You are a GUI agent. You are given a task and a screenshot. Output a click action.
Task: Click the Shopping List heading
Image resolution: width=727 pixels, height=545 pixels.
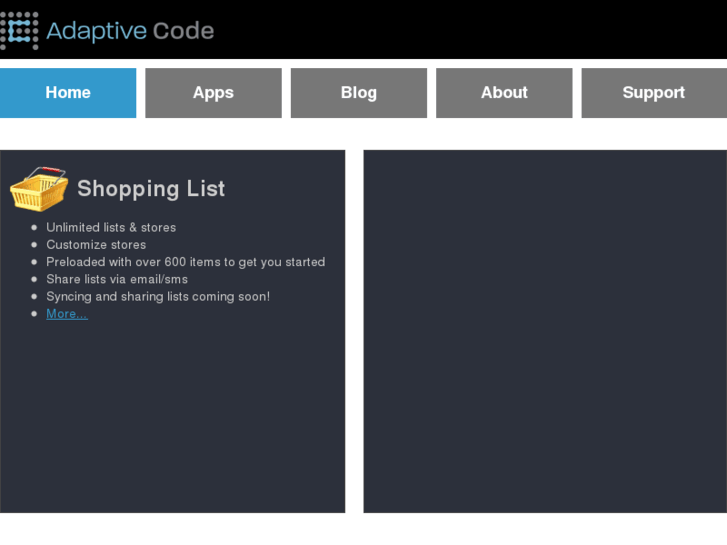(151, 189)
